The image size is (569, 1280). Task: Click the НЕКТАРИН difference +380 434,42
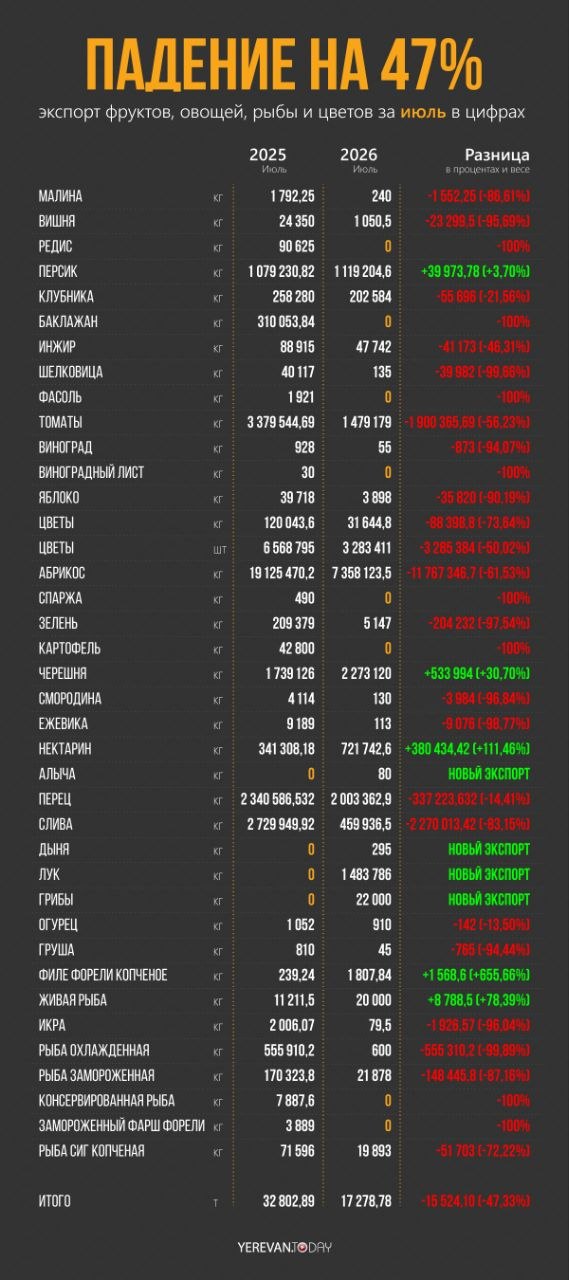(467, 749)
